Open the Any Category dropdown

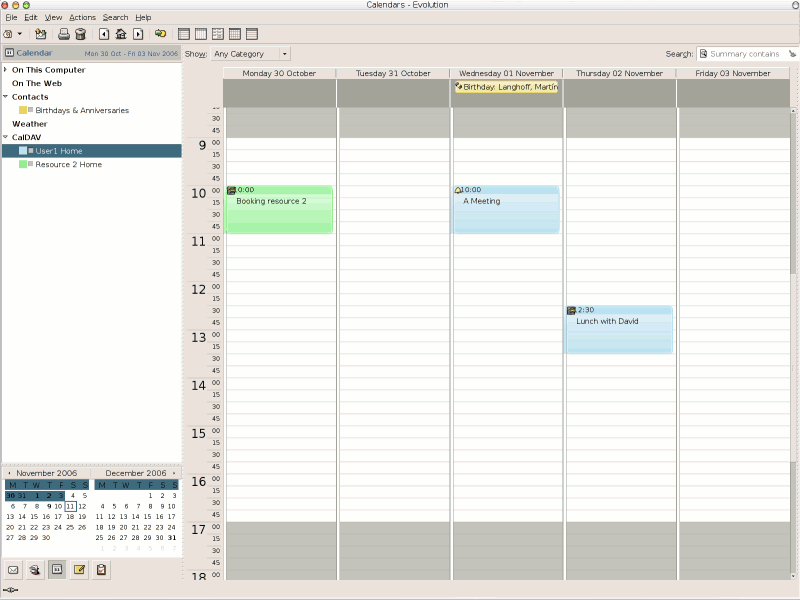pyautogui.click(x=251, y=54)
